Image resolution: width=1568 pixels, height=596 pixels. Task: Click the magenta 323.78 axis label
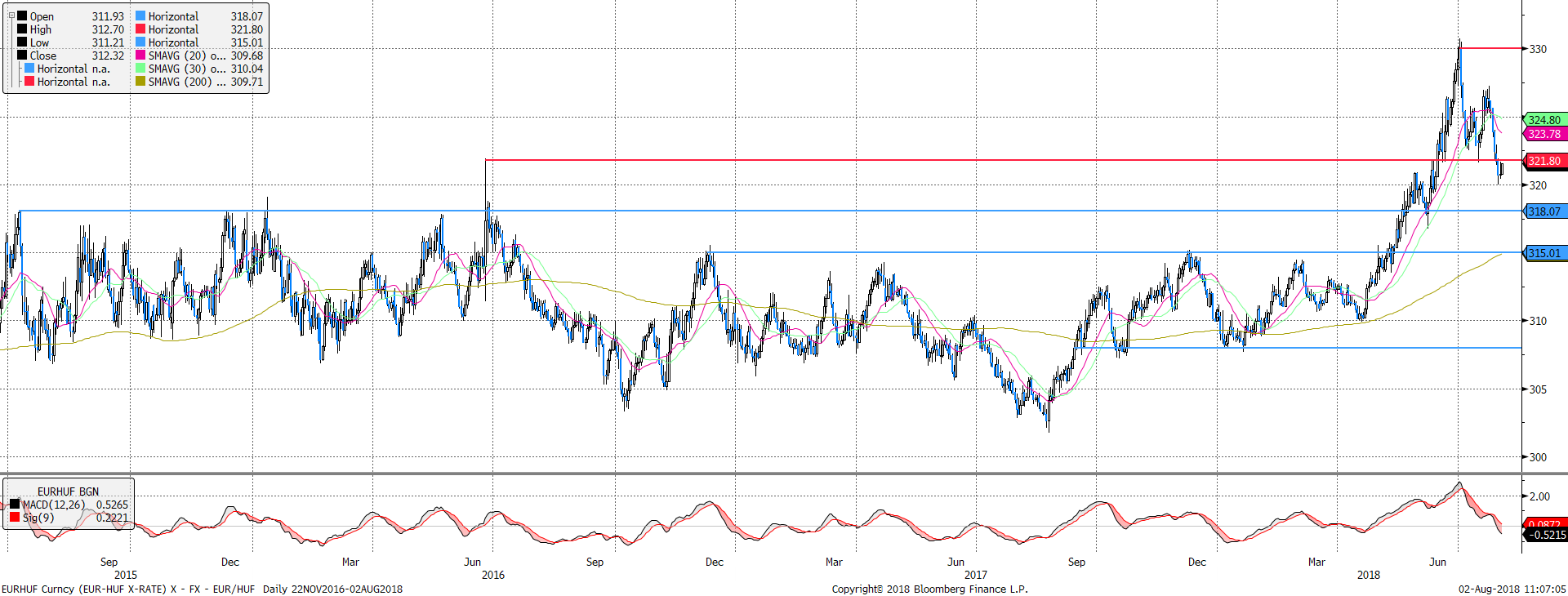1543,134
